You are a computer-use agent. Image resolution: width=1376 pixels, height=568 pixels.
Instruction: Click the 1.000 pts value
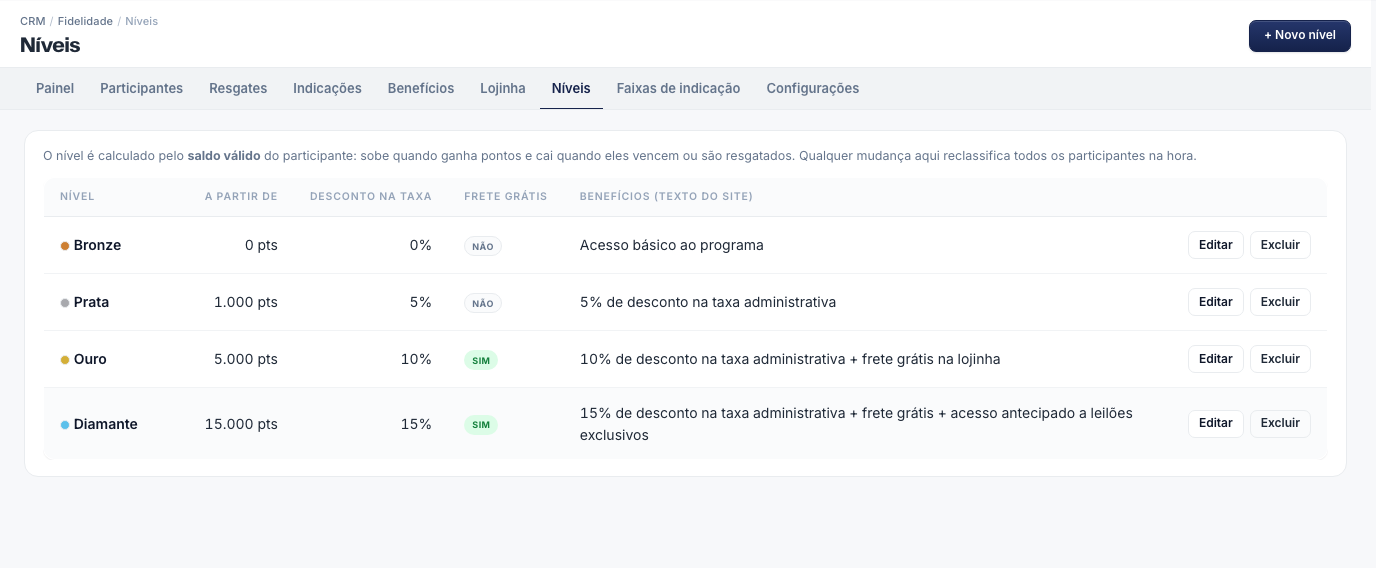(x=246, y=302)
